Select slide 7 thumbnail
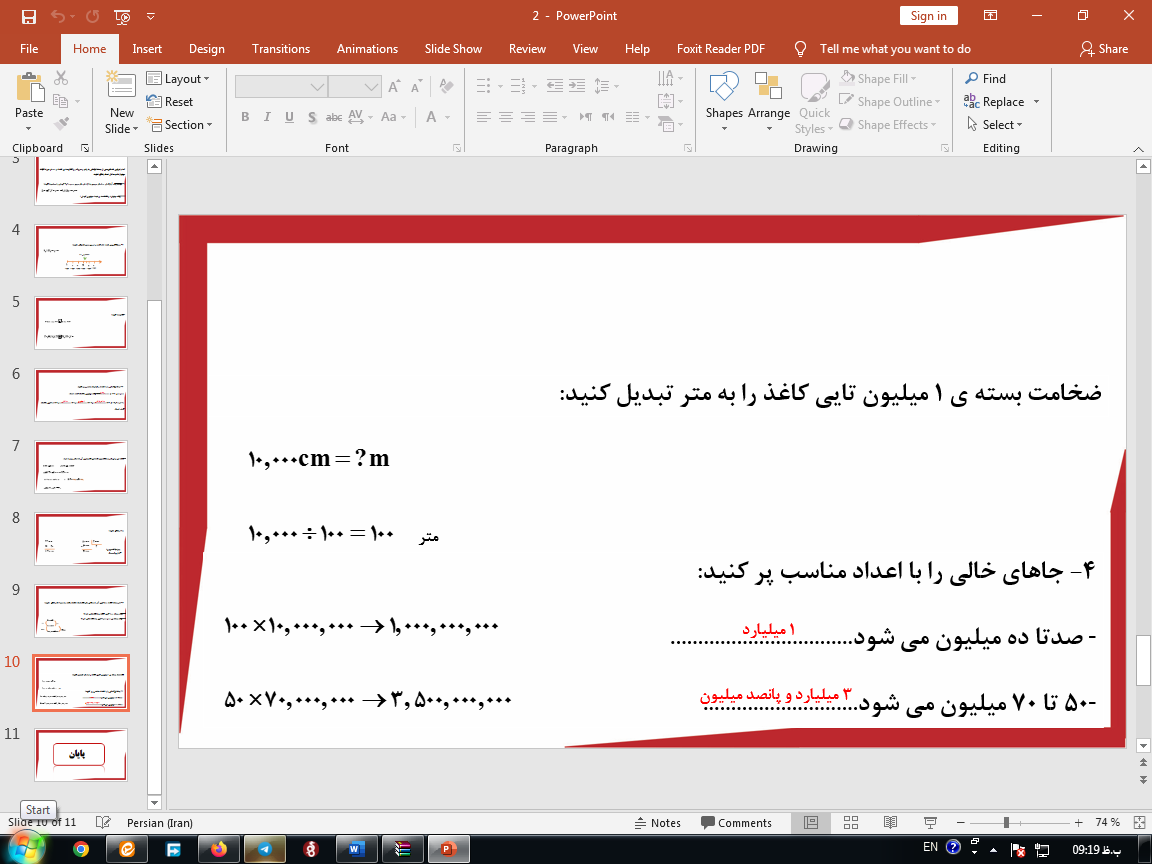The height and width of the screenshot is (864, 1152). tap(80, 467)
